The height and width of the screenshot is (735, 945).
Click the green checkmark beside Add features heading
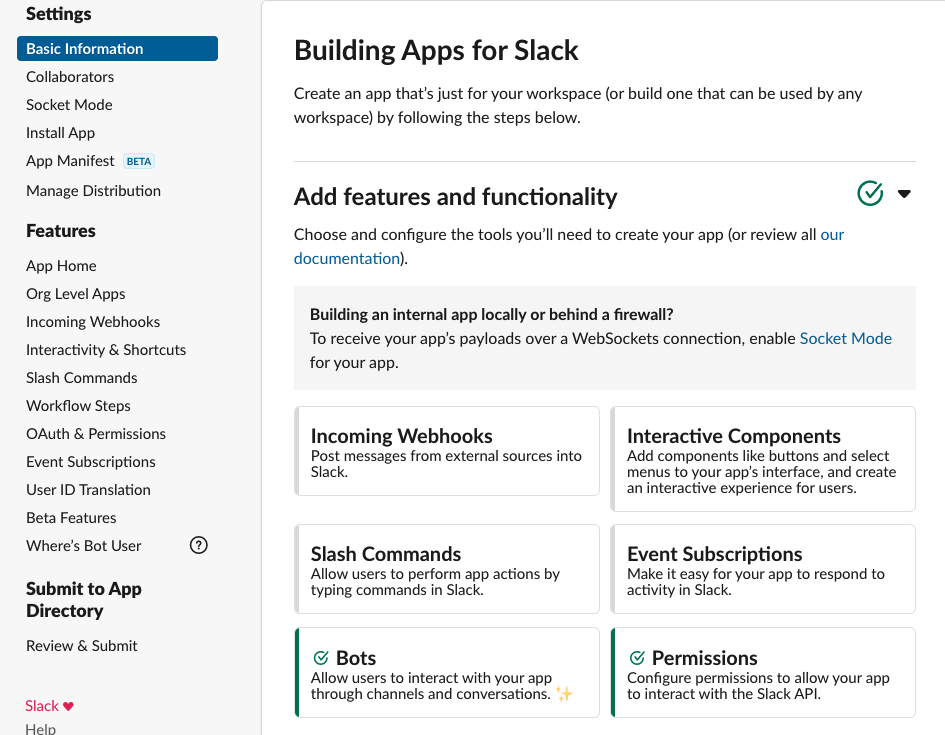(870, 193)
